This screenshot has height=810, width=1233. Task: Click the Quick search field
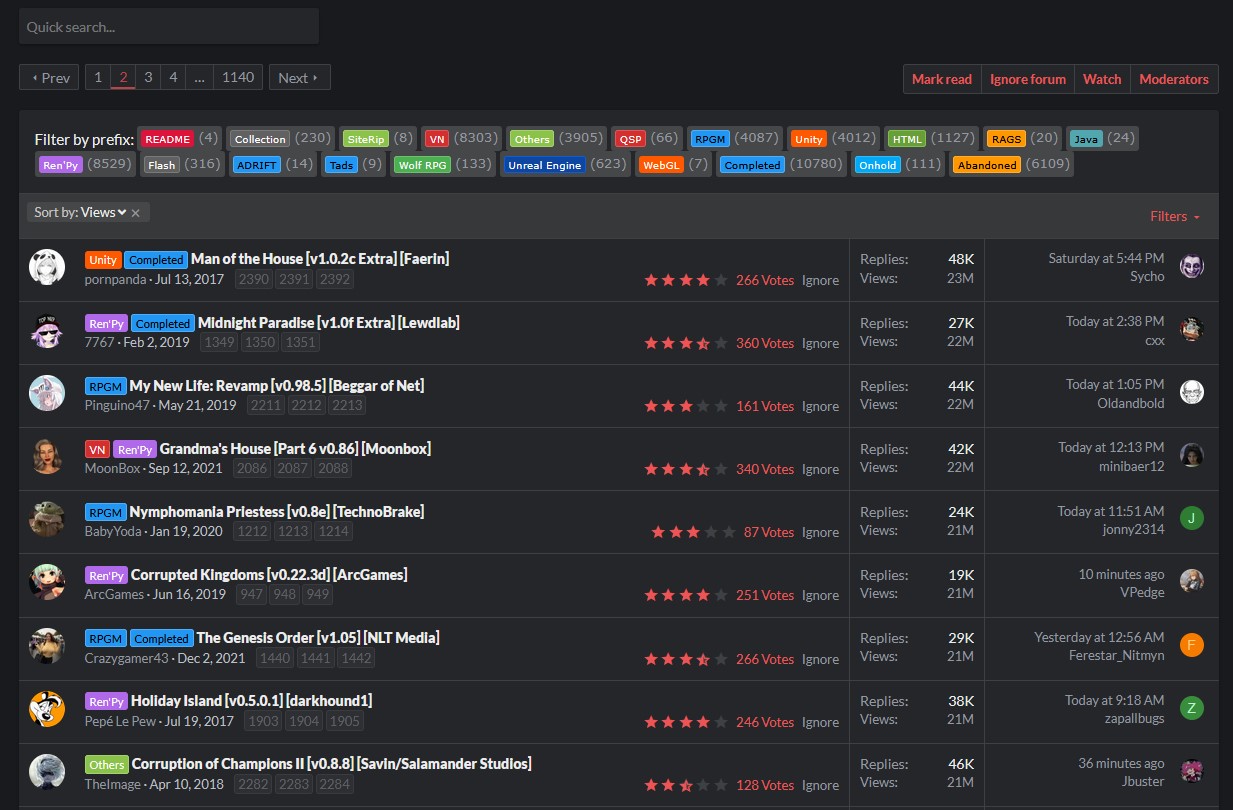[169, 27]
